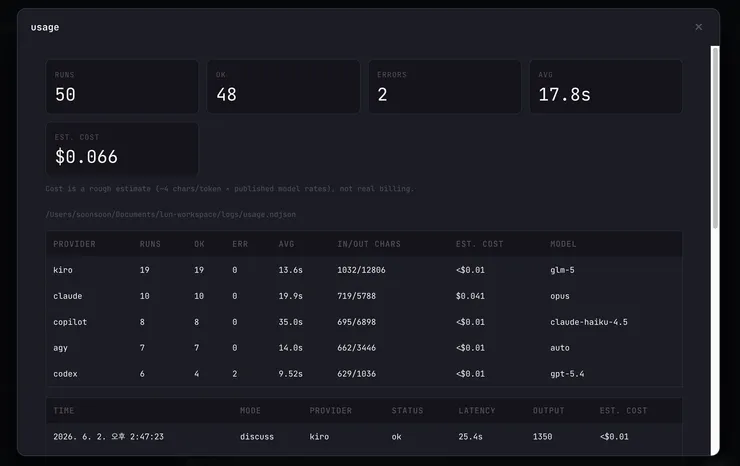This screenshot has height=466, width=740.
Task: Click the 1032/12806 in/out chars value
Action: coord(361,270)
